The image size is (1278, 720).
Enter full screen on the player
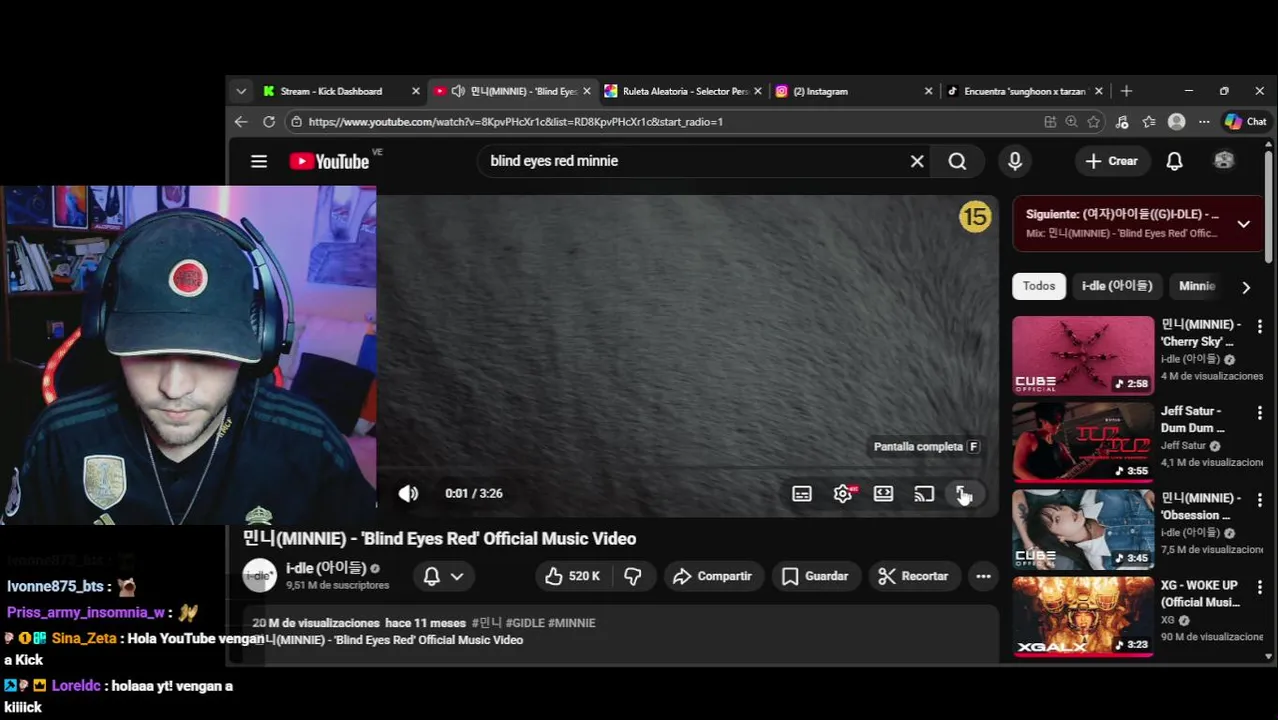(x=963, y=493)
